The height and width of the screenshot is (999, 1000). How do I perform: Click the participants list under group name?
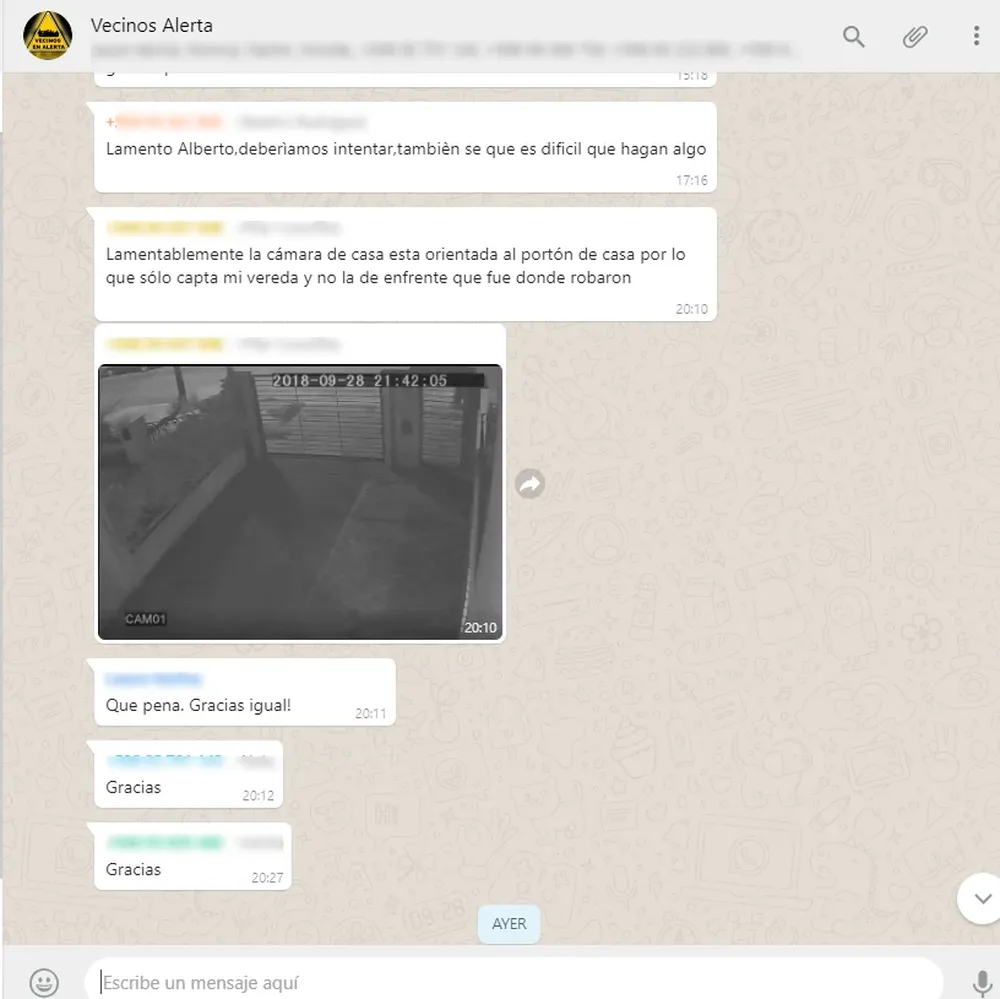pyautogui.click(x=440, y=50)
